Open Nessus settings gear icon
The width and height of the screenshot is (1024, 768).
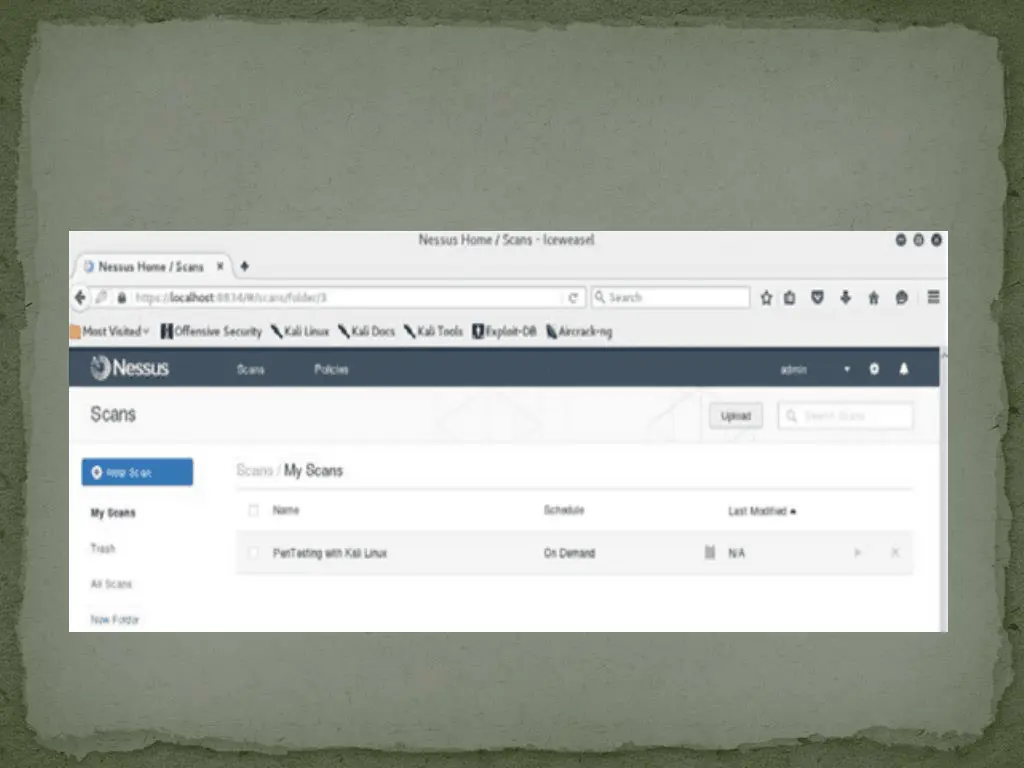tap(874, 369)
